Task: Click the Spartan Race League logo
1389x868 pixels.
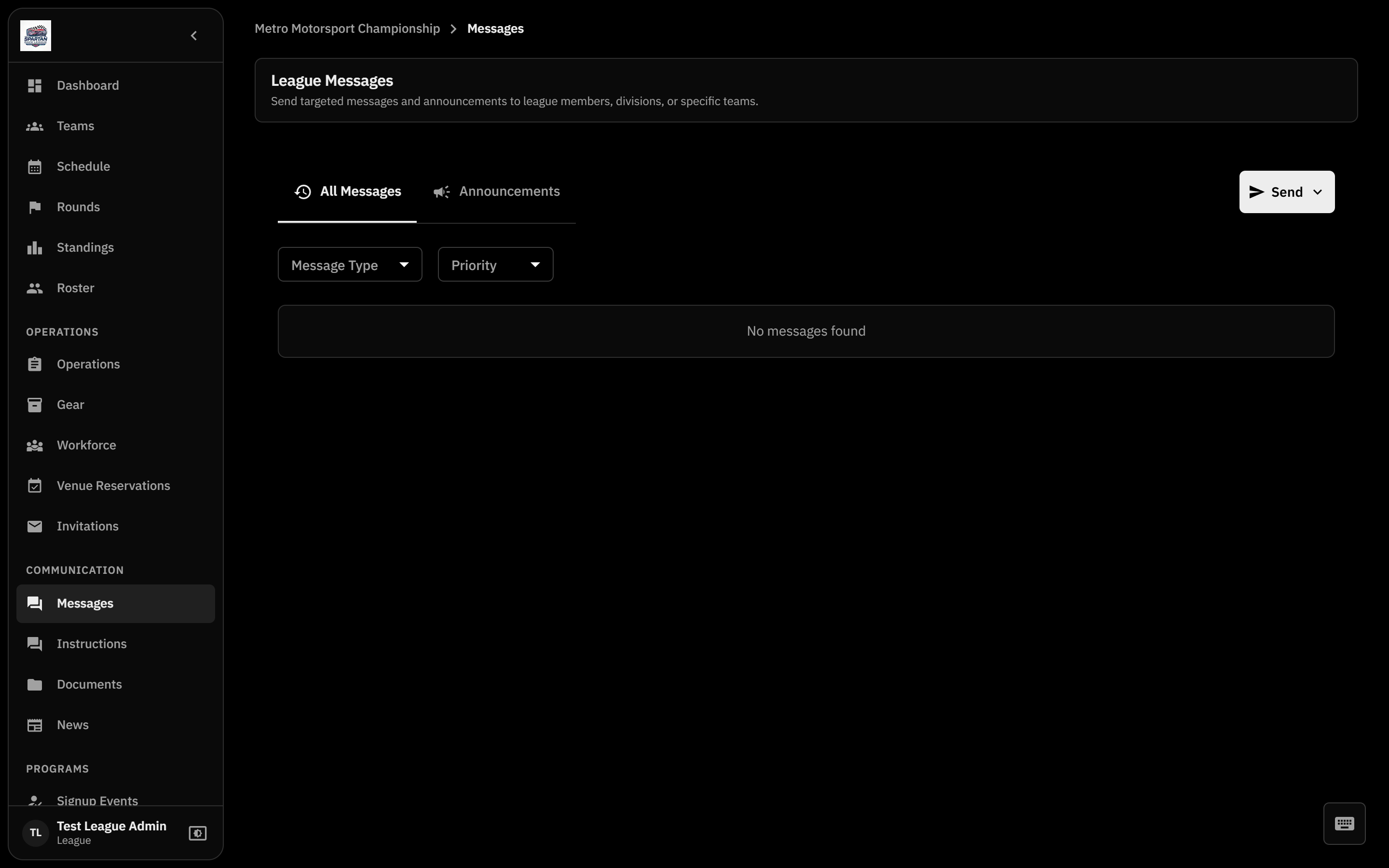Action: click(x=36, y=36)
